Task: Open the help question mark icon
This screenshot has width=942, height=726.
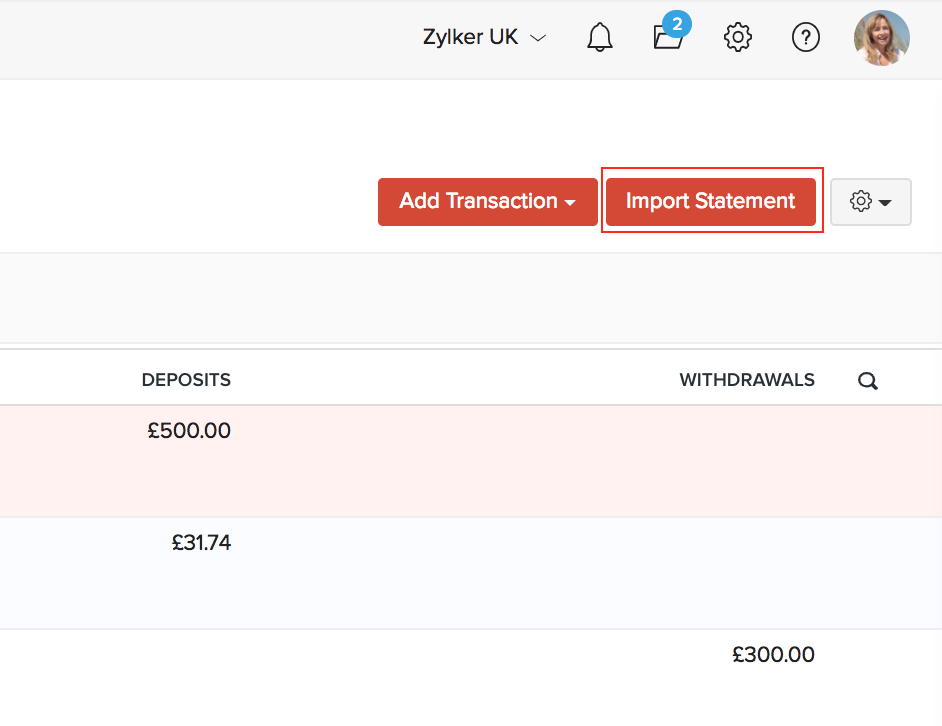Action: tap(805, 38)
